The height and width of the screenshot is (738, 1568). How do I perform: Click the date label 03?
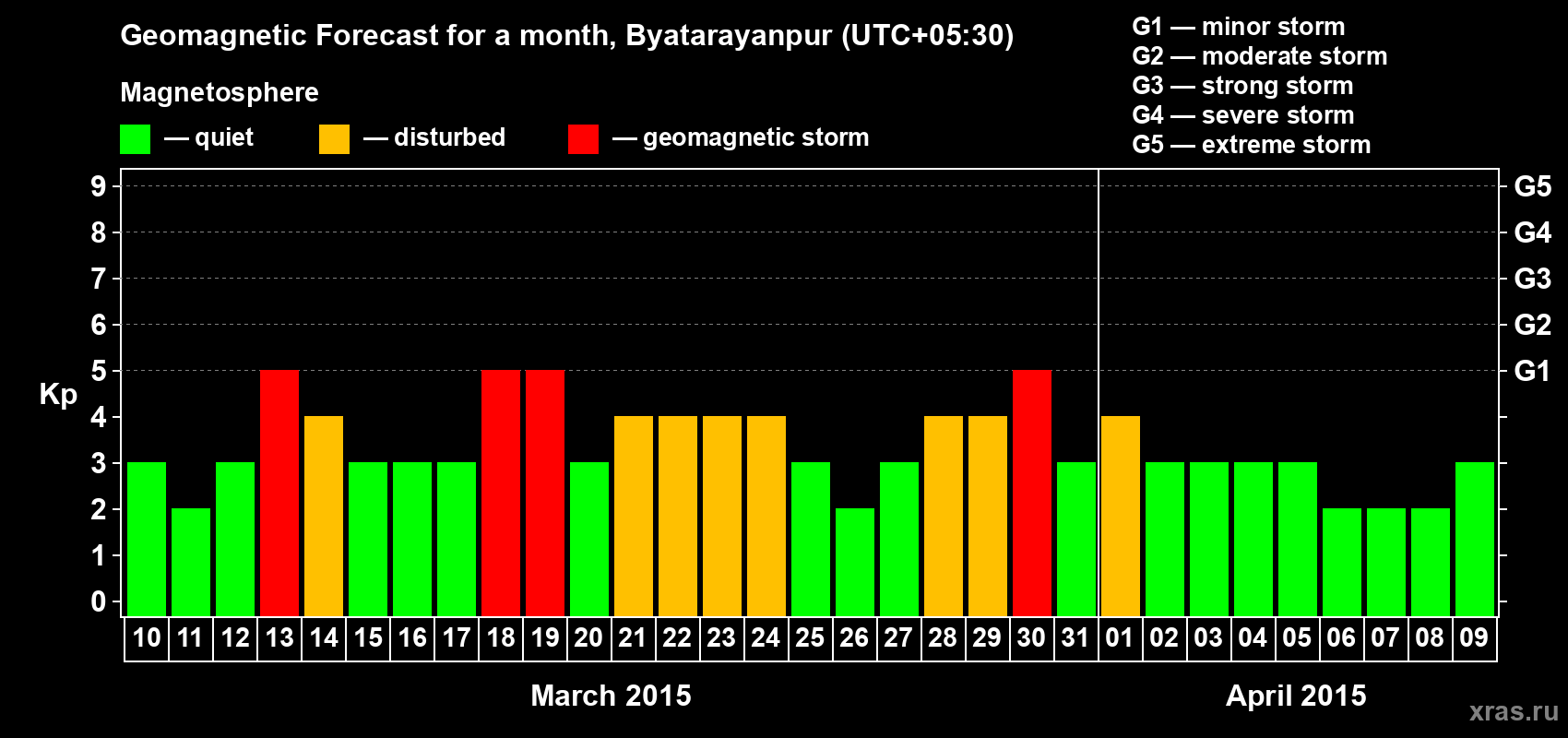1209,638
